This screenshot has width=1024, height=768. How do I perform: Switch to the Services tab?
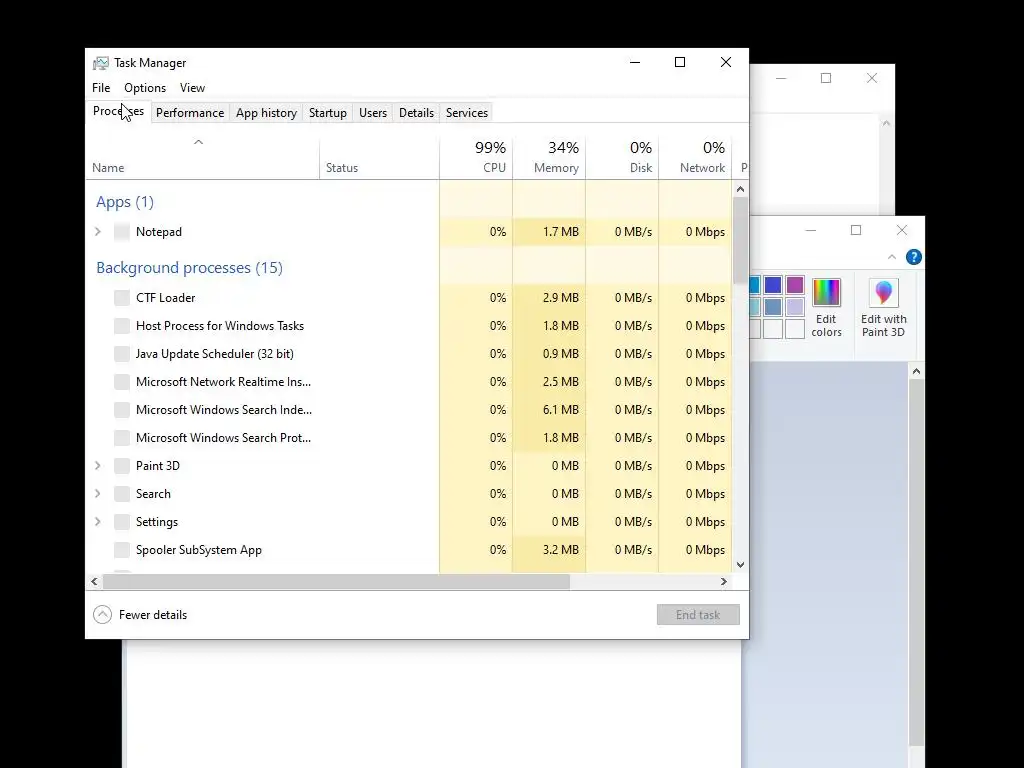point(467,113)
